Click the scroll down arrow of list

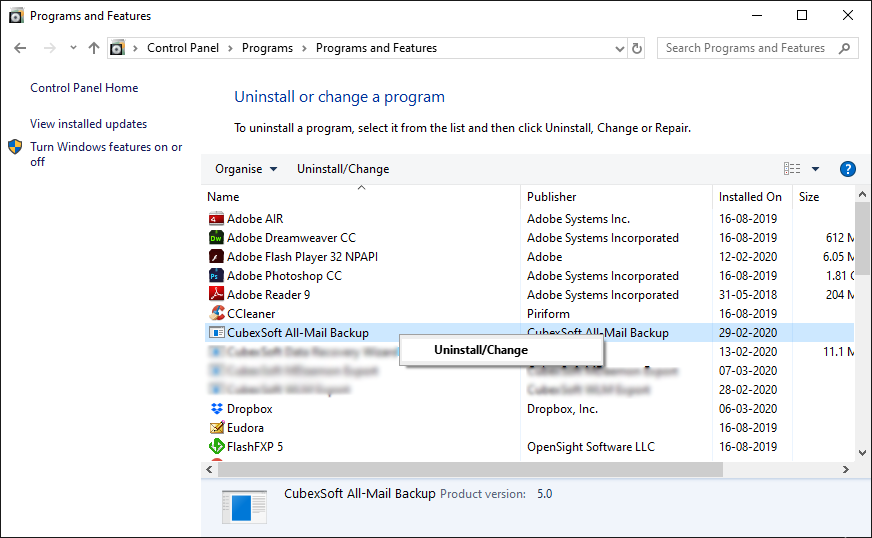862,453
